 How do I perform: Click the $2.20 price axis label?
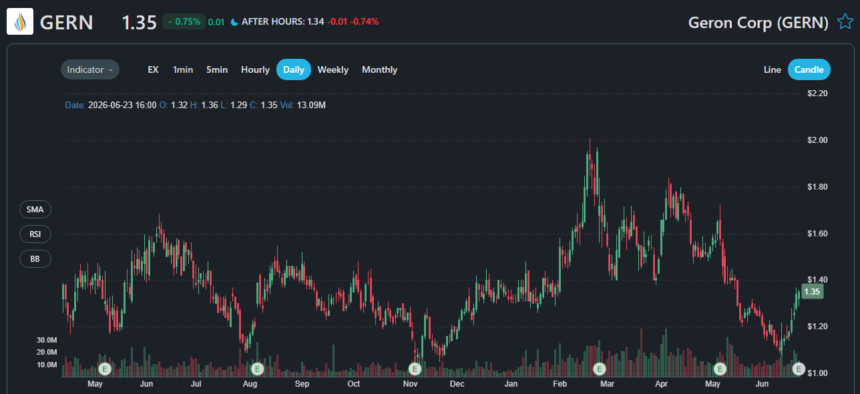tap(818, 94)
